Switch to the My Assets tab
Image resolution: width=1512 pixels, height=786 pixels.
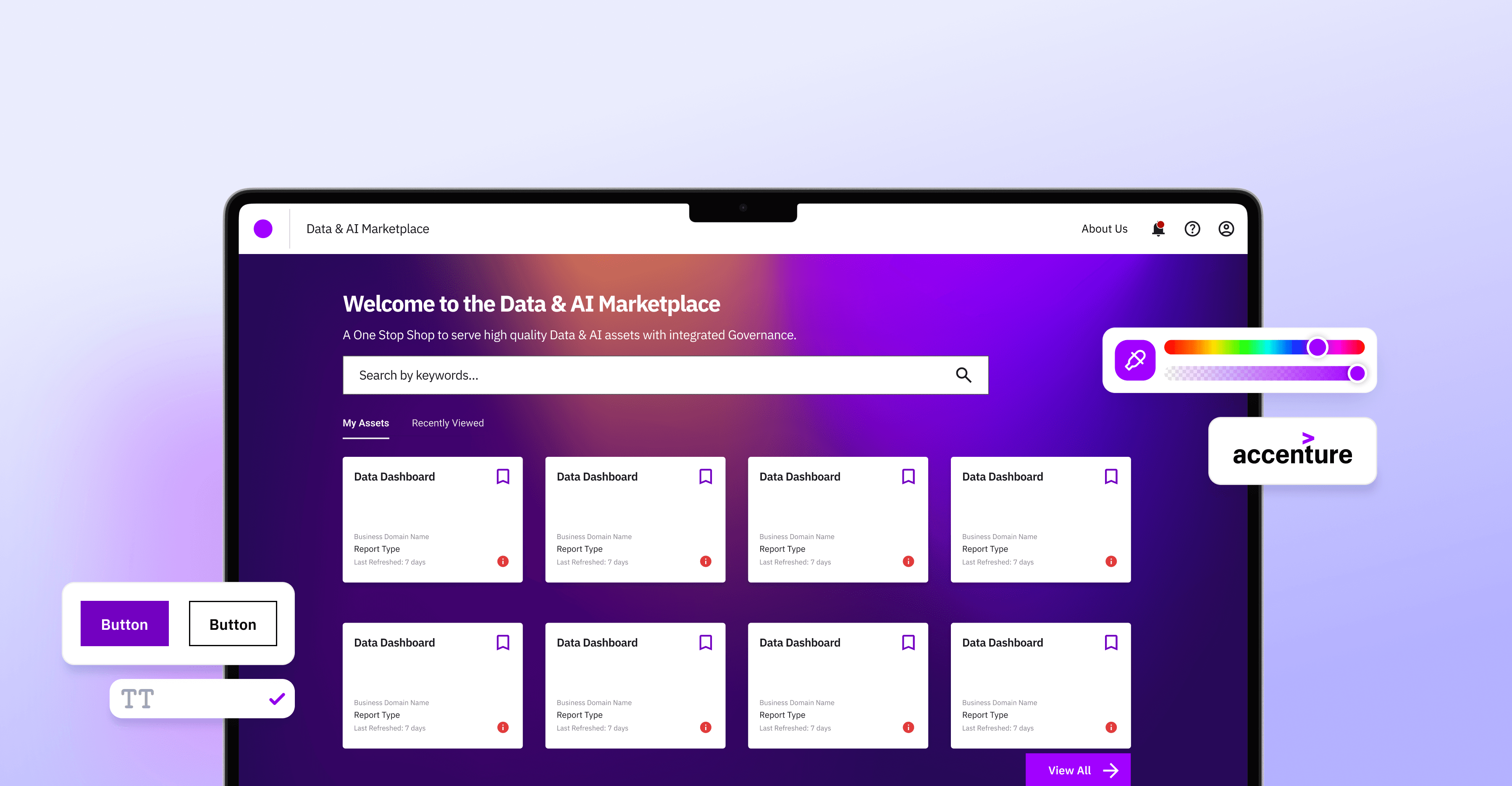pyautogui.click(x=366, y=423)
